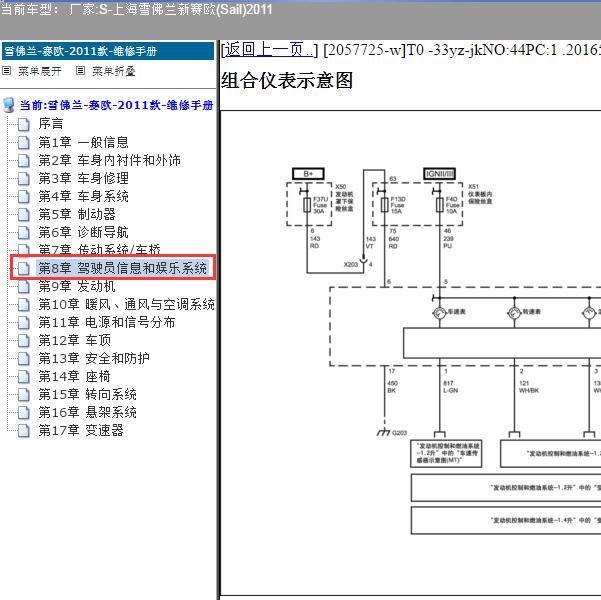The height and width of the screenshot is (600, 601).
Task: Open 第17章 变速器
Action: click(x=81, y=431)
